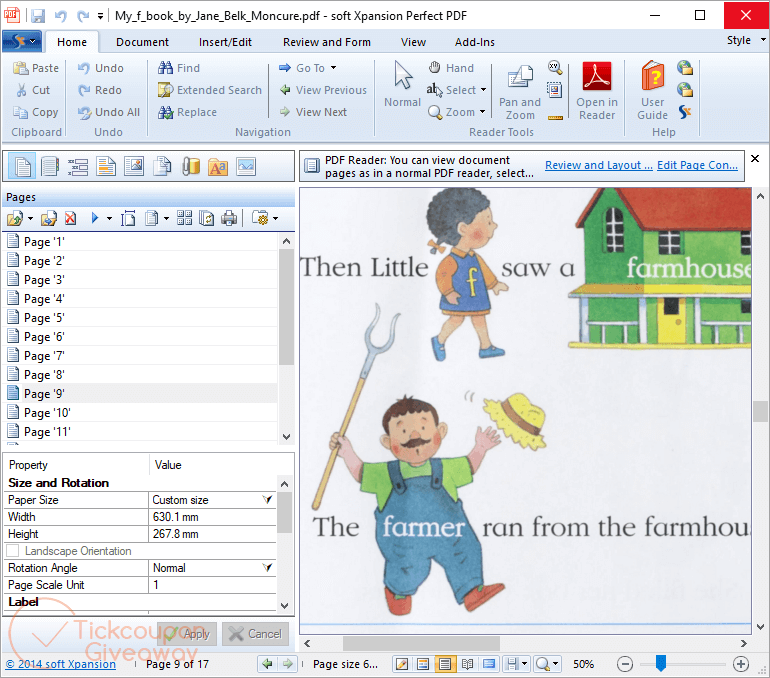Open Extended Search
This screenshot has height=678, width=770.
tap(210, 90)
